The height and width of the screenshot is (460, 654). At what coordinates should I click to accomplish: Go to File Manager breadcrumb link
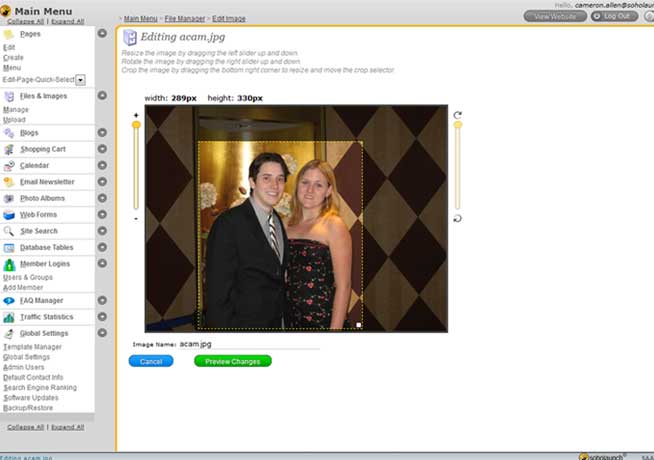(x=188, y=18)
